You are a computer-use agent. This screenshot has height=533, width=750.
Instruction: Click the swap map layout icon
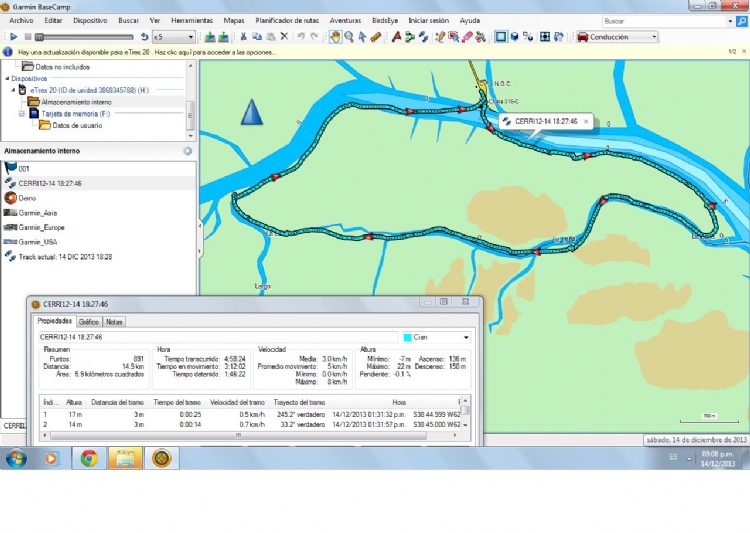(x=558, y=37)
